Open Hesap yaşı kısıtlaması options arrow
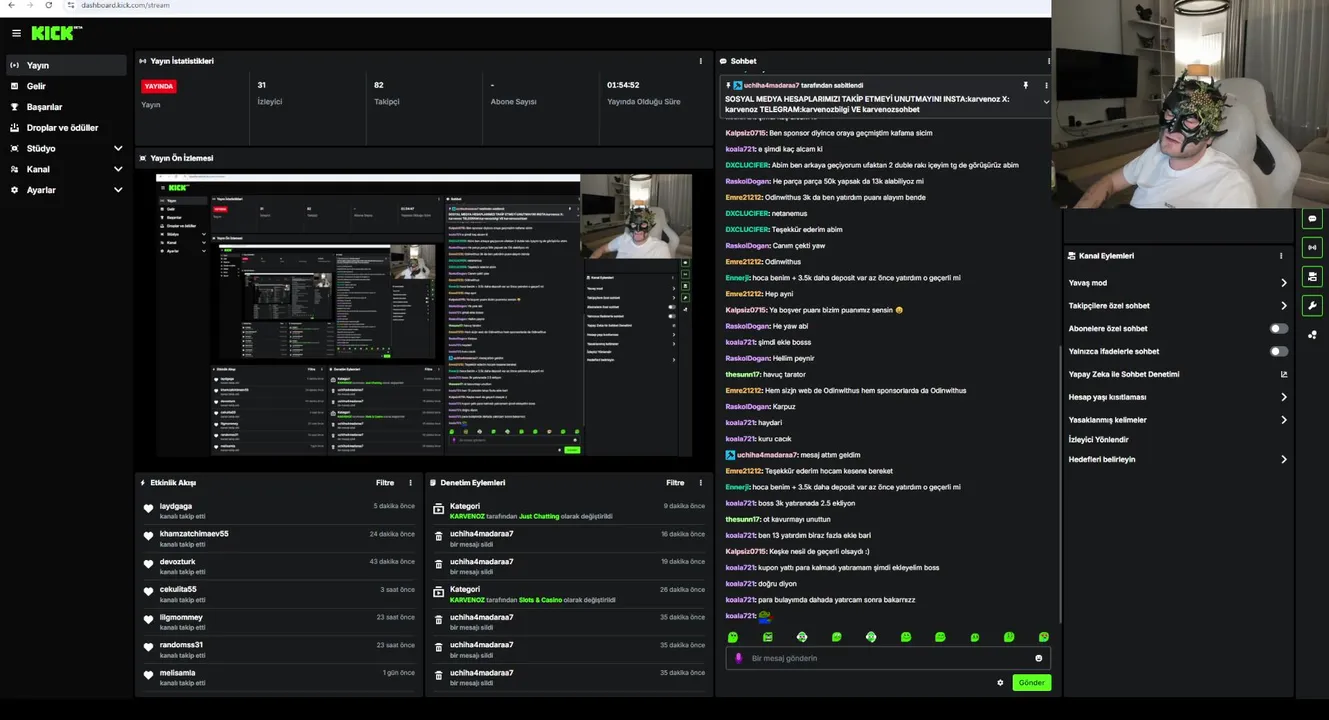The width and height of the screenshot is (1329, 720). (x=1284, y=397)
